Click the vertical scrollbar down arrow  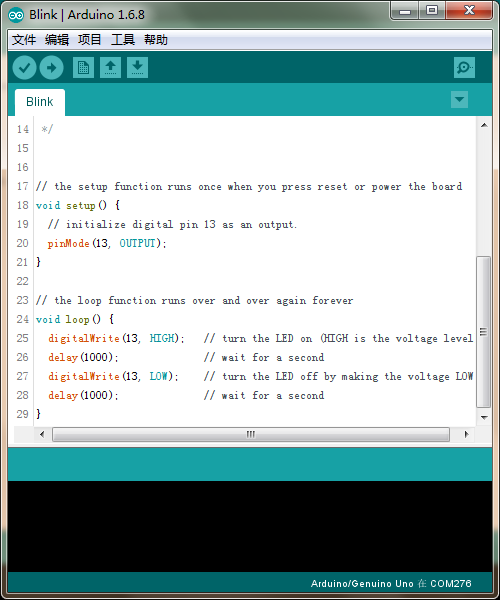(484, 417)
